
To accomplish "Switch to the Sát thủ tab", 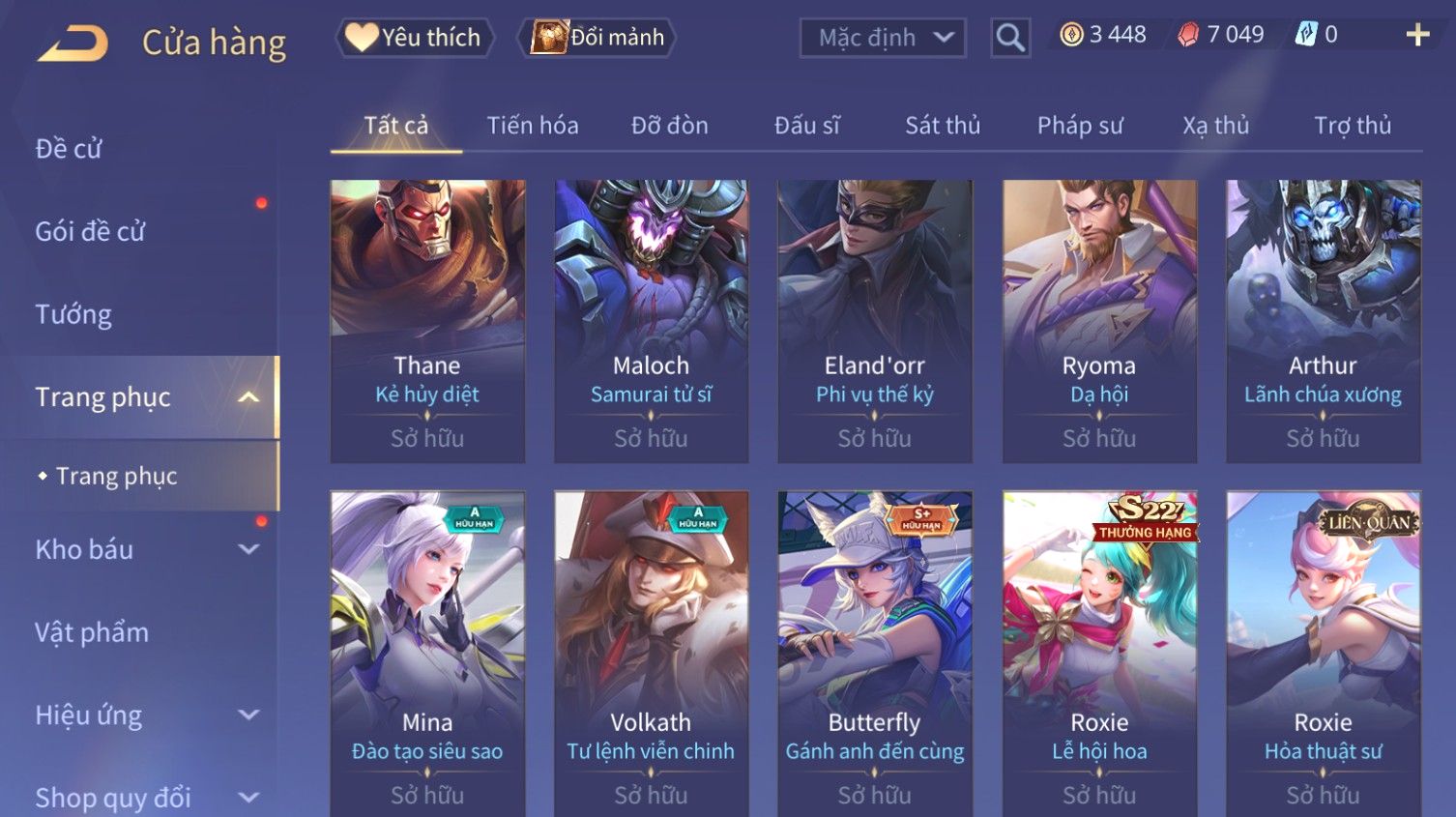I will (x=943, y=126).
